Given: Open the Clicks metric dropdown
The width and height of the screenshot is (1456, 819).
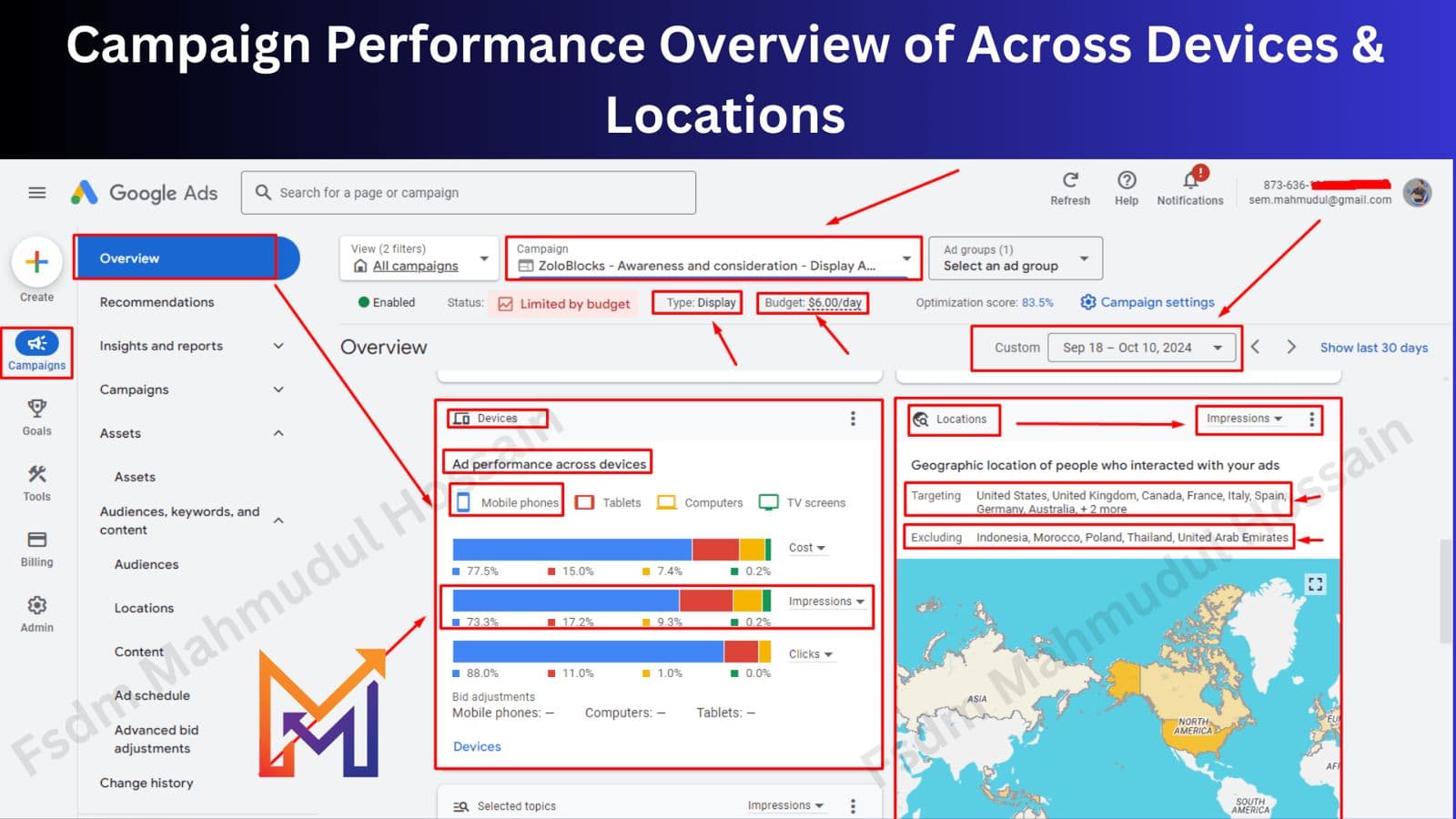Looking at the screenshot, I should (810, 654).
